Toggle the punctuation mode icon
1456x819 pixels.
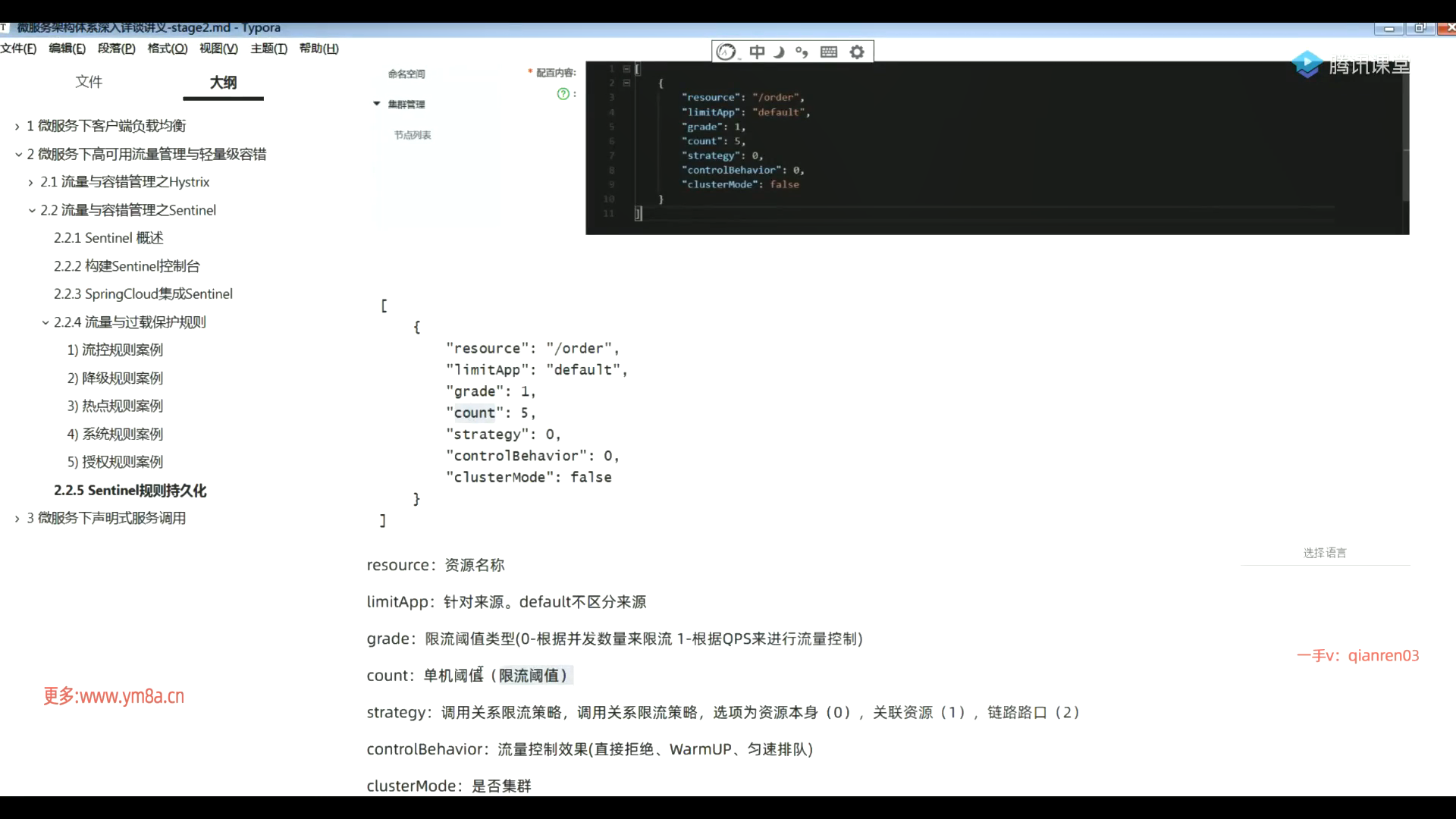[802, 52]
